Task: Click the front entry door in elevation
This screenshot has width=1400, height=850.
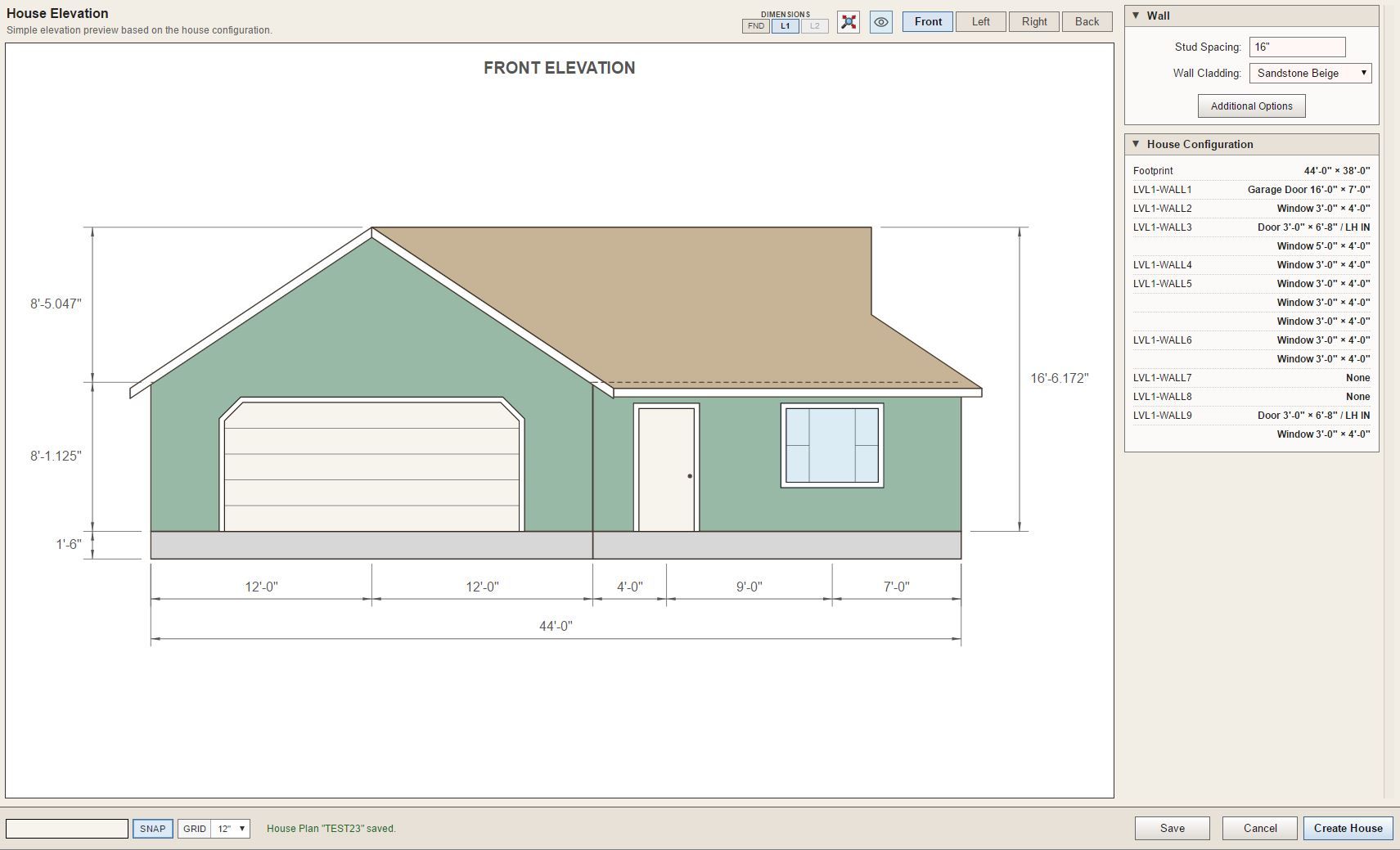Action: click(x=666, y=468)
